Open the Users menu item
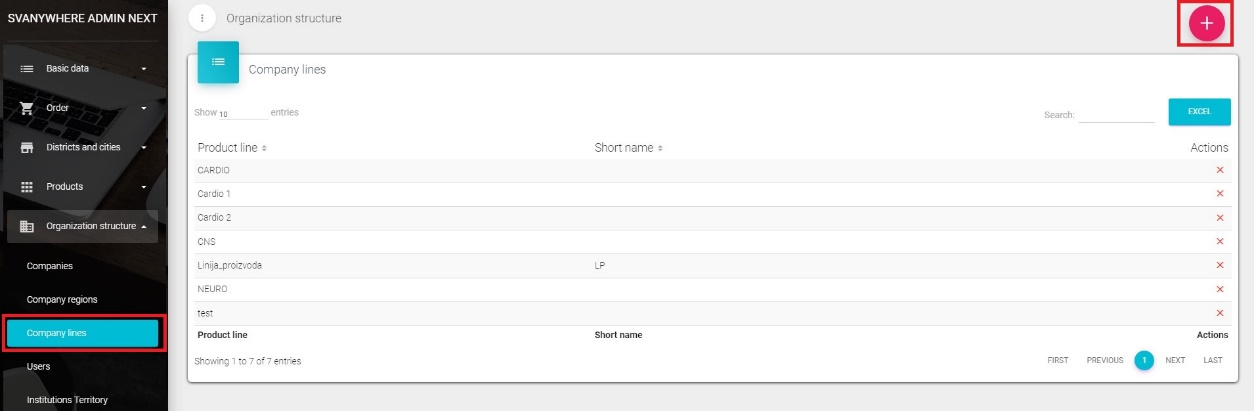 pyautogui.click(x=38, y=367)
